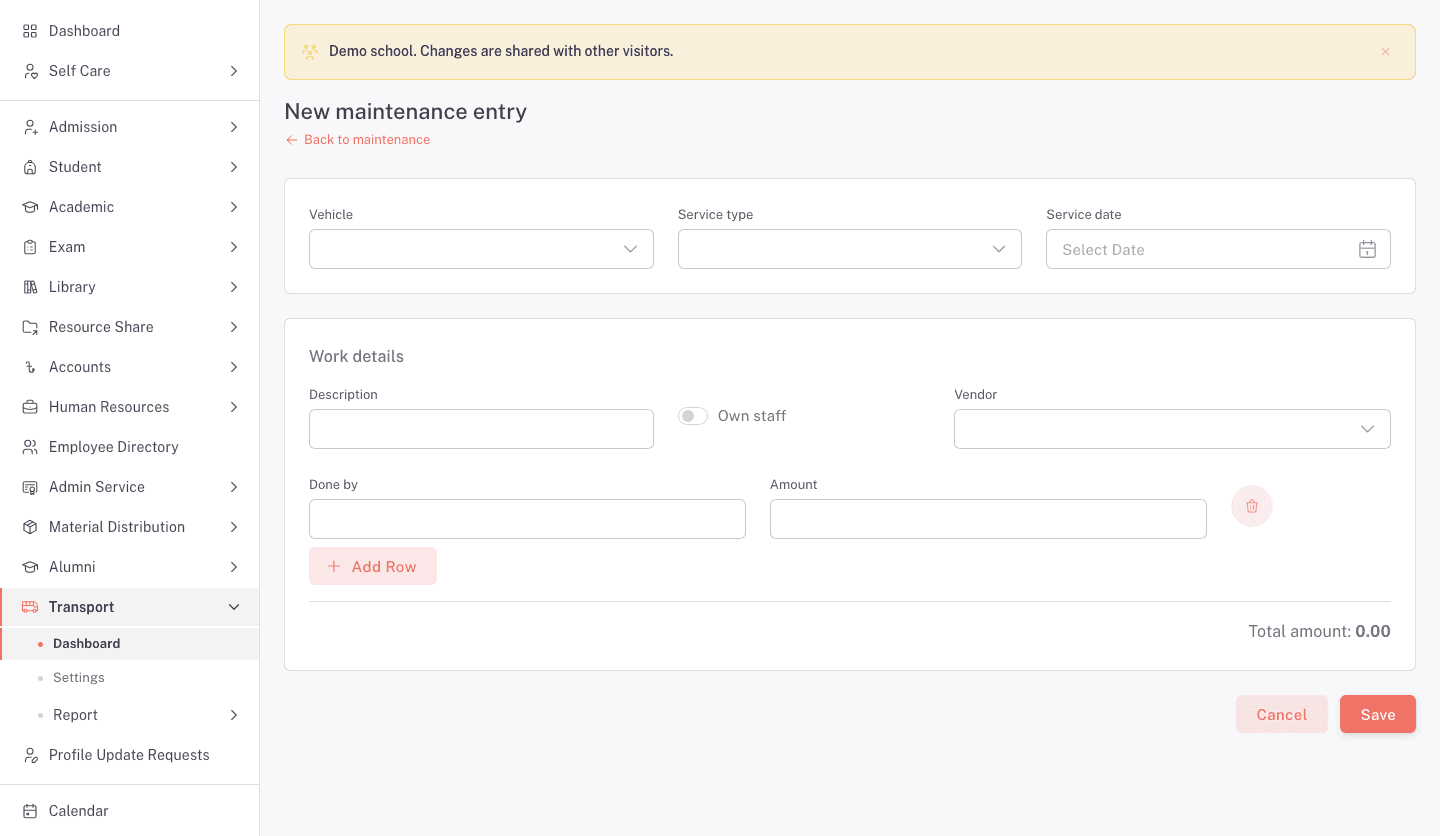
Task: Toggle the Own staff switch
Action: tap(693, 416)
